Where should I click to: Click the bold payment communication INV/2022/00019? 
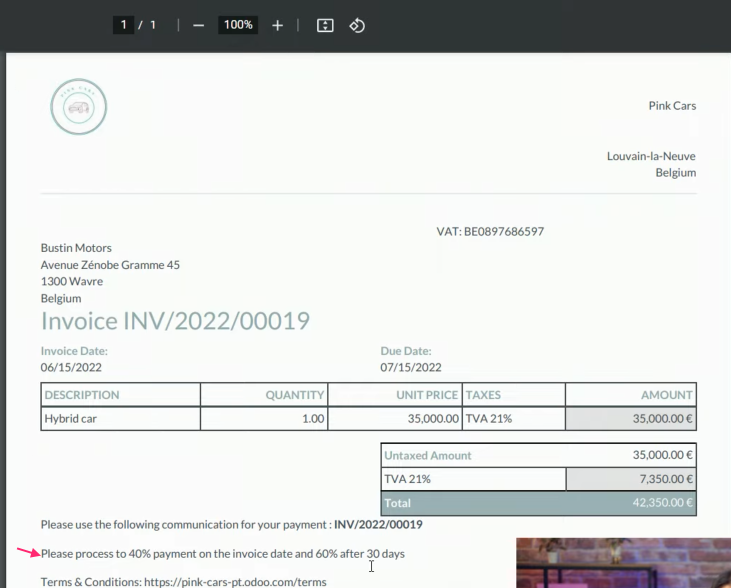point(378,525)
